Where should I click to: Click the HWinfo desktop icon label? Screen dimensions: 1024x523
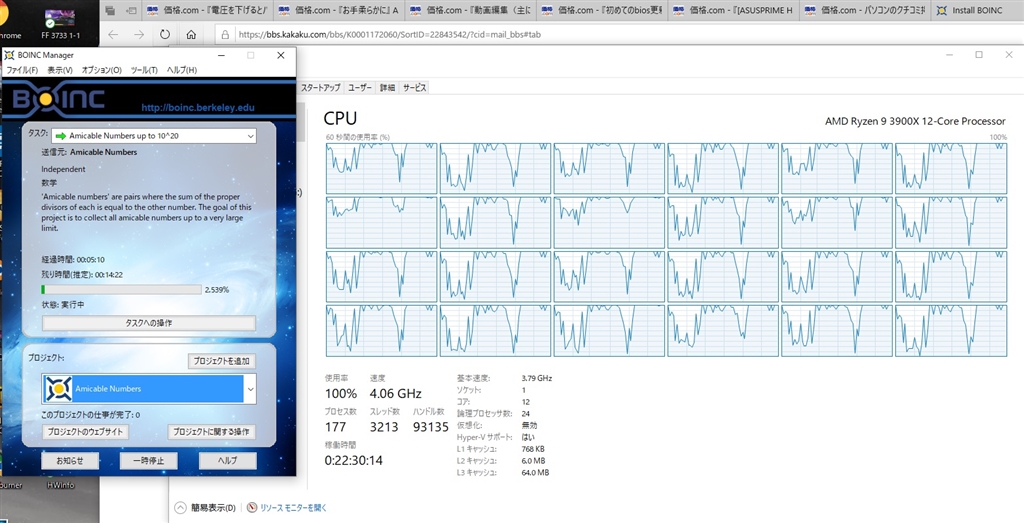pos(60,485)
